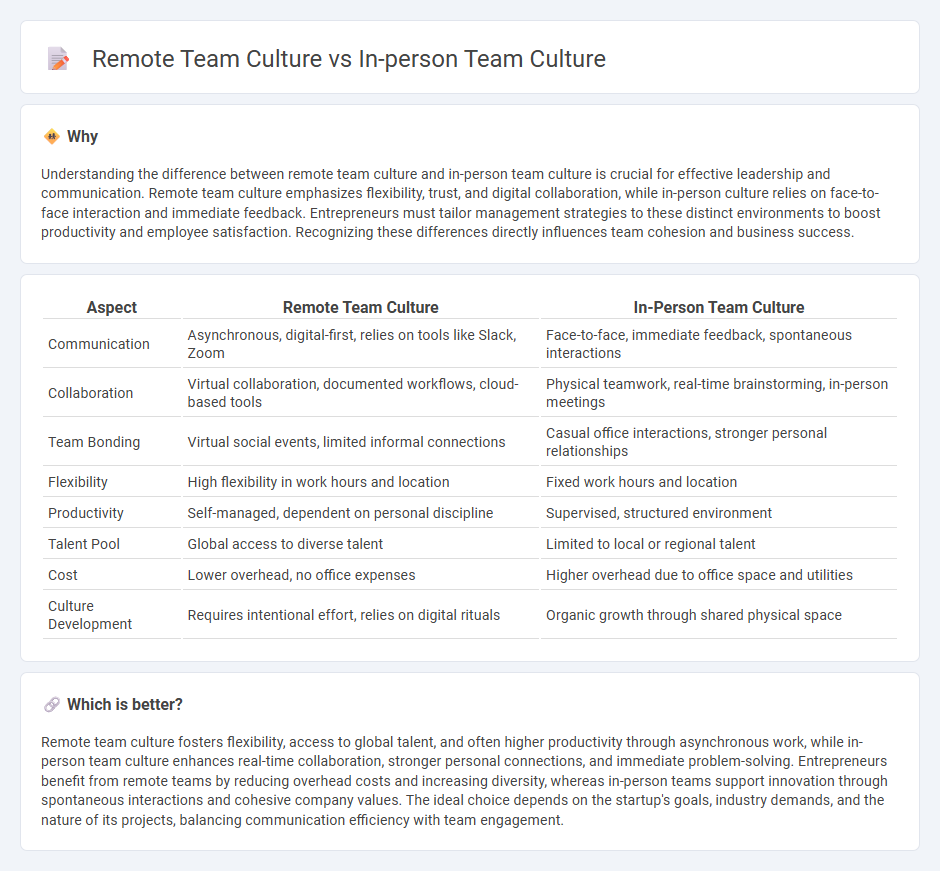Image resolution: width=940 pixels, height=871 pixels.
Task: Click the document pencil icon beside the title
Action: (58, 59)
